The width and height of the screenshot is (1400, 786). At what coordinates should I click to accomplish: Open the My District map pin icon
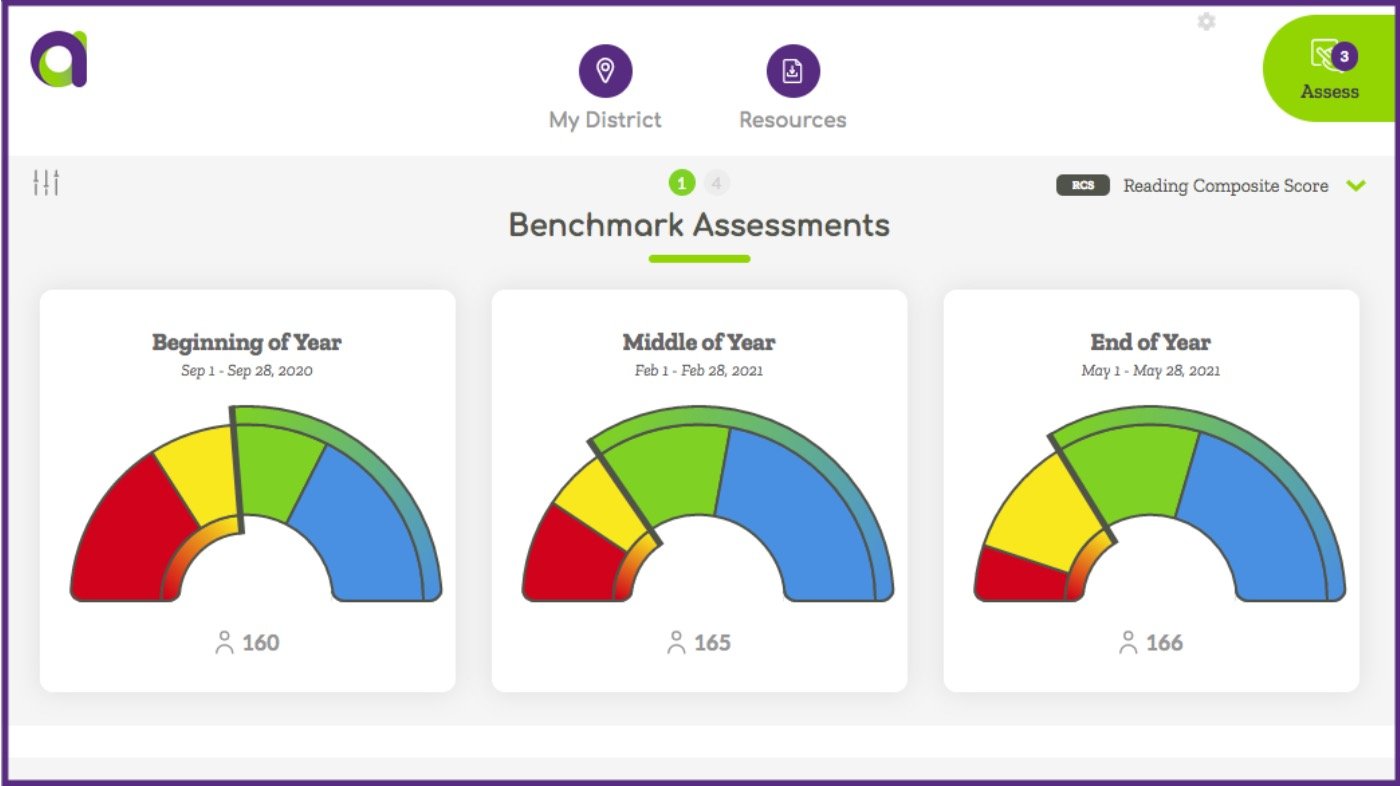606,71
